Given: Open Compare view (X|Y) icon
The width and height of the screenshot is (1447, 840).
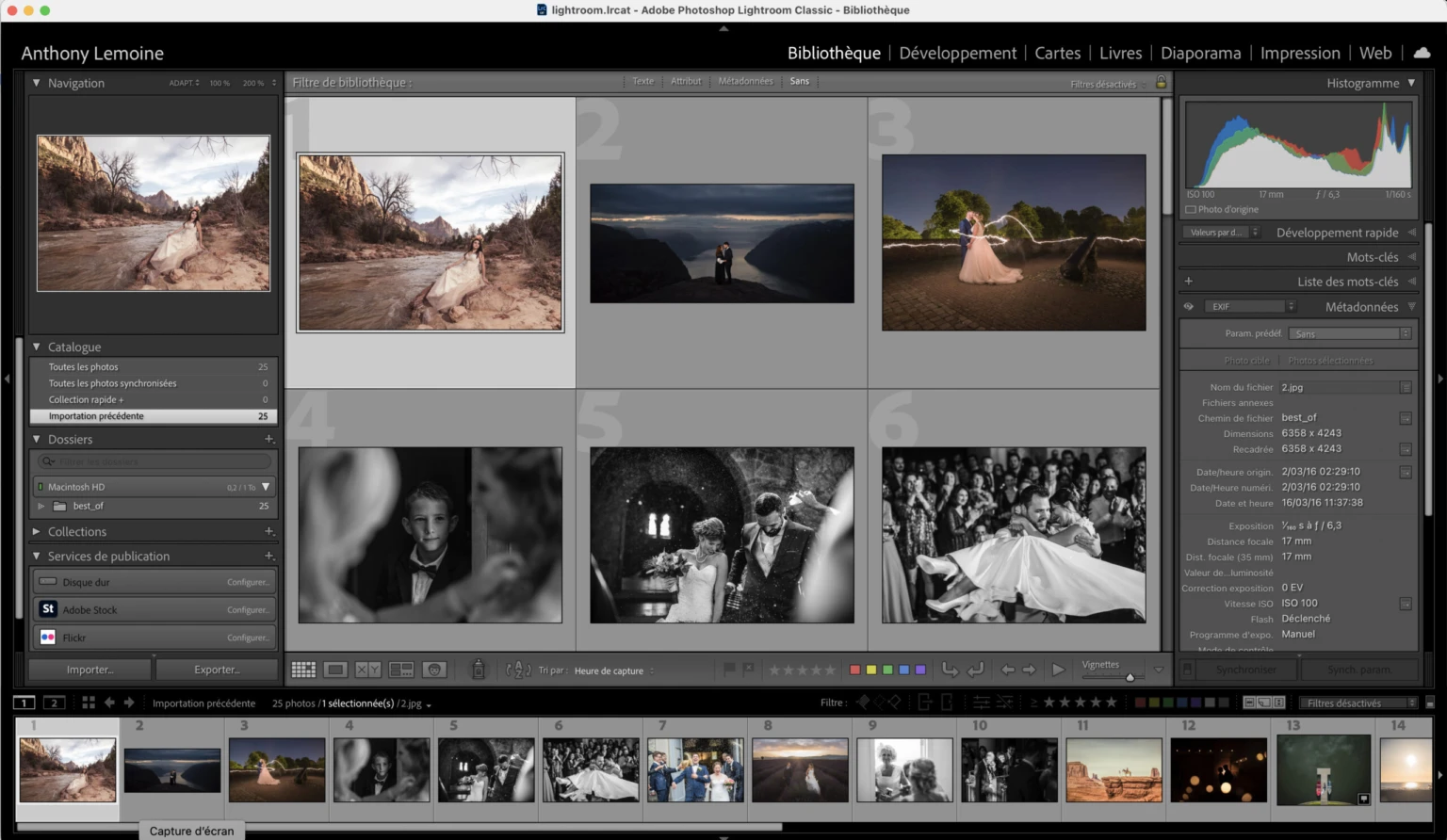Looking at the screenshot, I should [x=367, y=670].
